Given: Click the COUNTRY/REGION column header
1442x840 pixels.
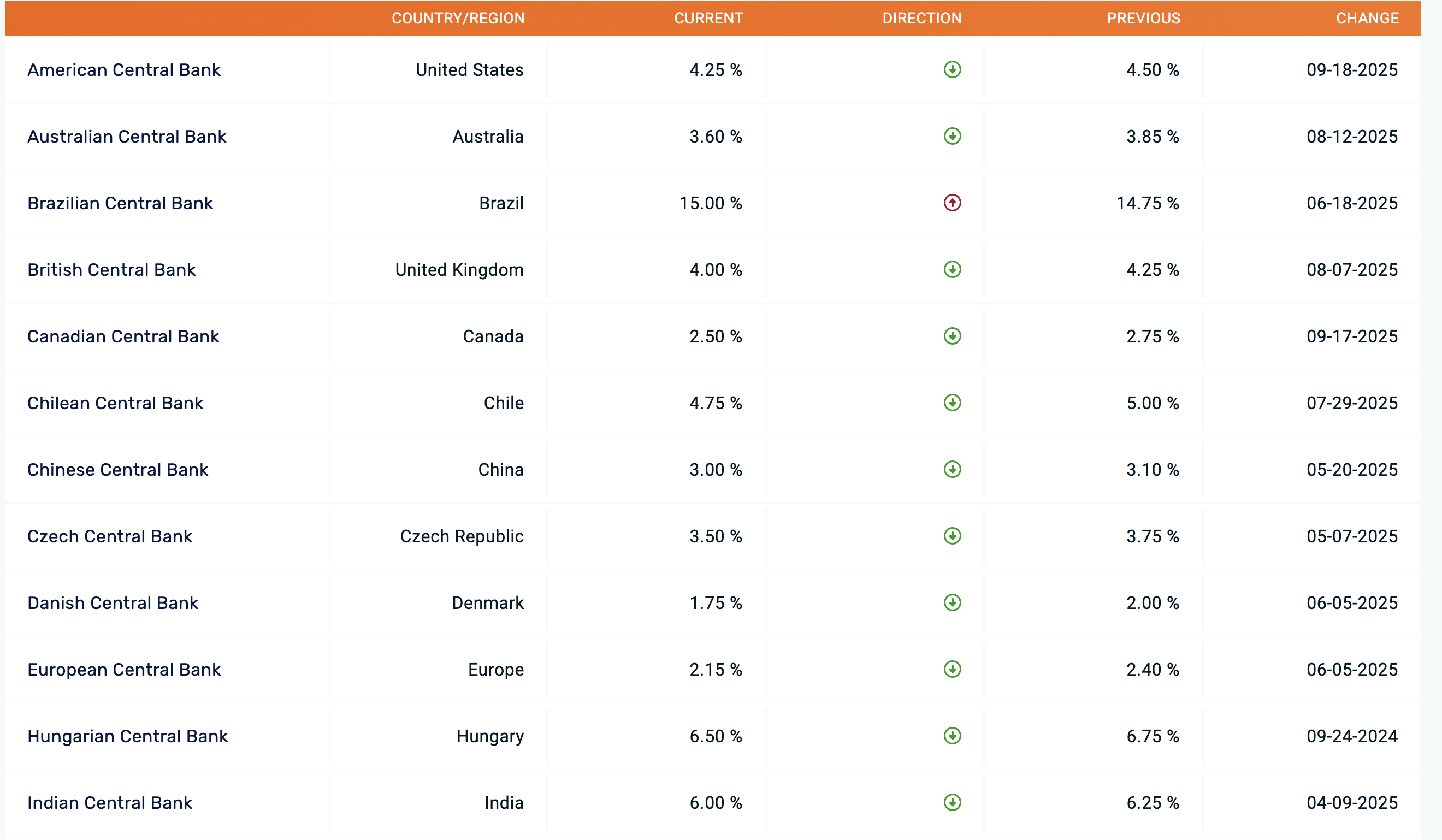Looking at the screenshot, I should [x=458, y=19].
